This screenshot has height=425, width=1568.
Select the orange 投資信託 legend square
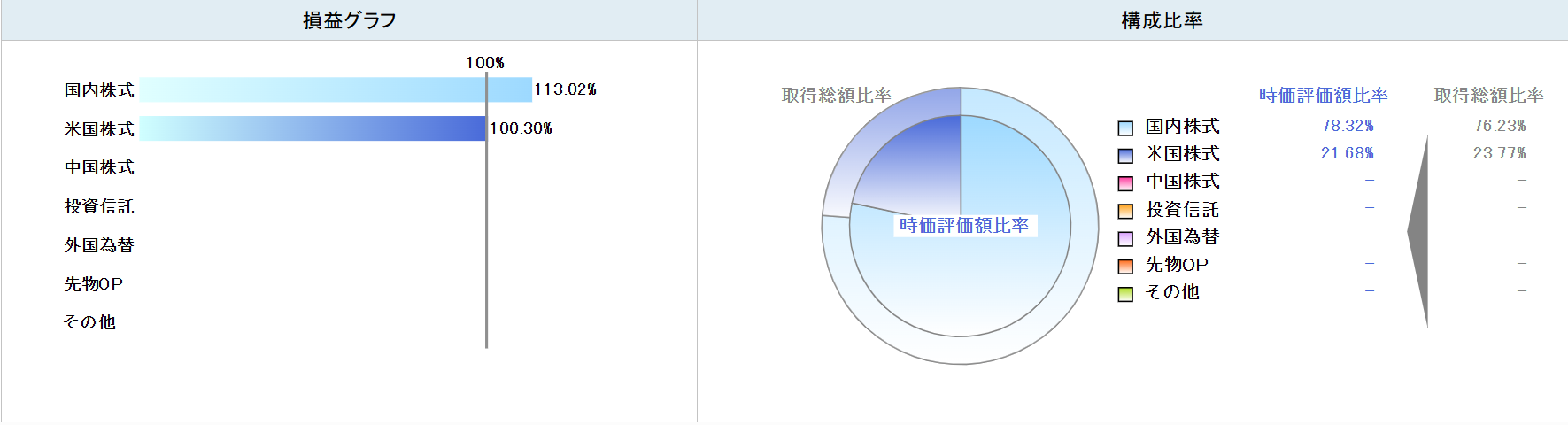tap(1125, 211)
